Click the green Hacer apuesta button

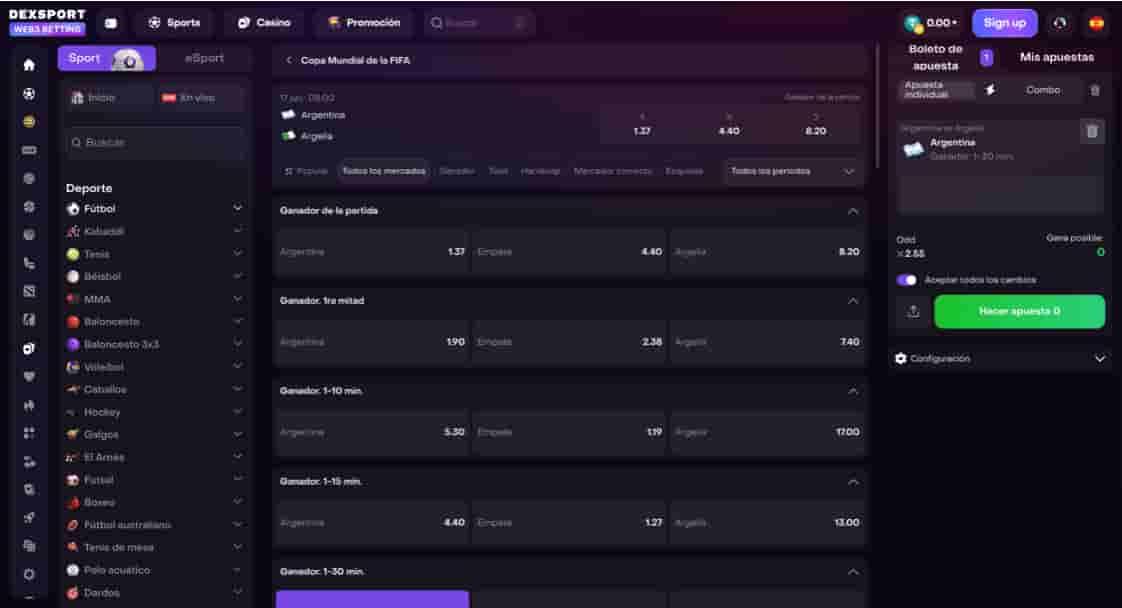(1019, 312)
